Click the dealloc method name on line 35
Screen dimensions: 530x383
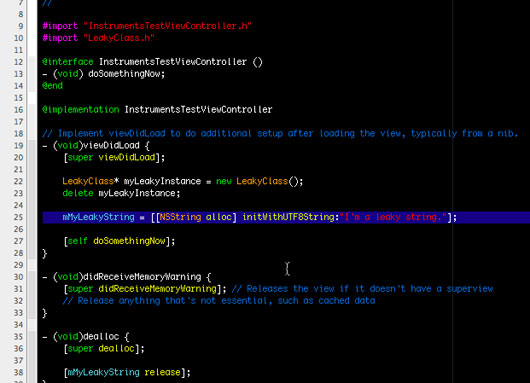(x=101, y=337)
